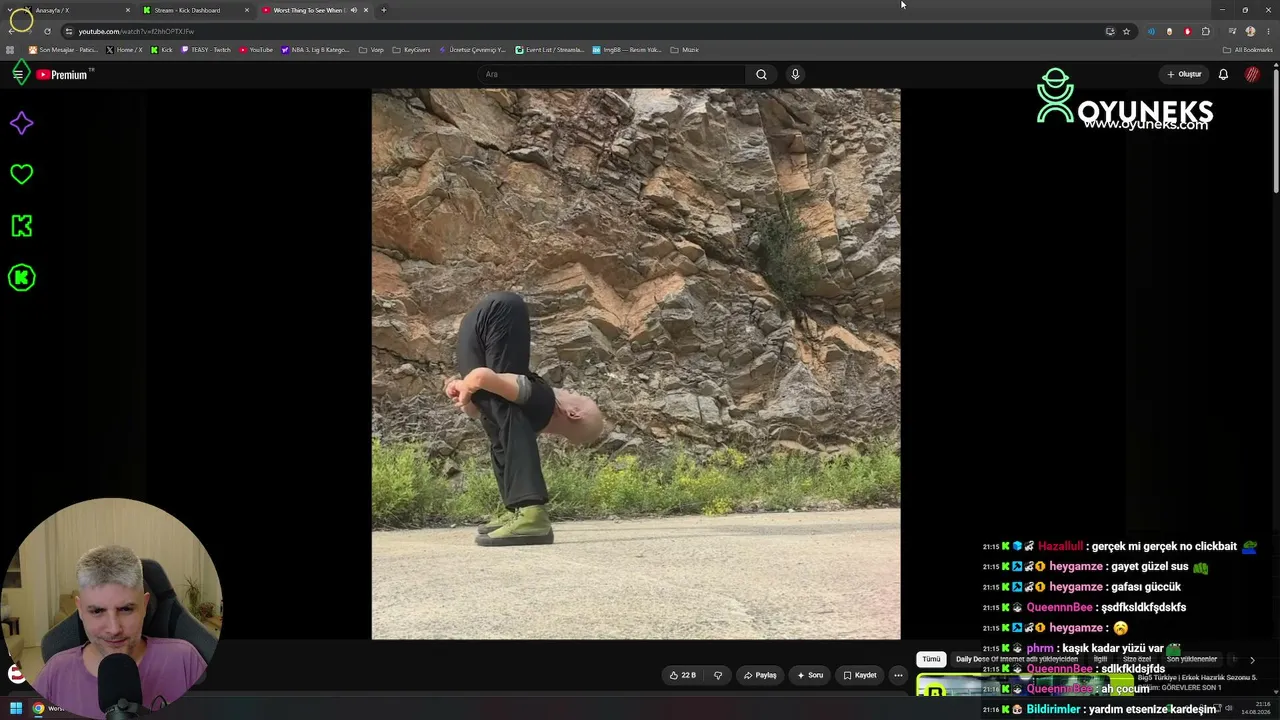Open the apps grid in bookmarks bar

10,50
